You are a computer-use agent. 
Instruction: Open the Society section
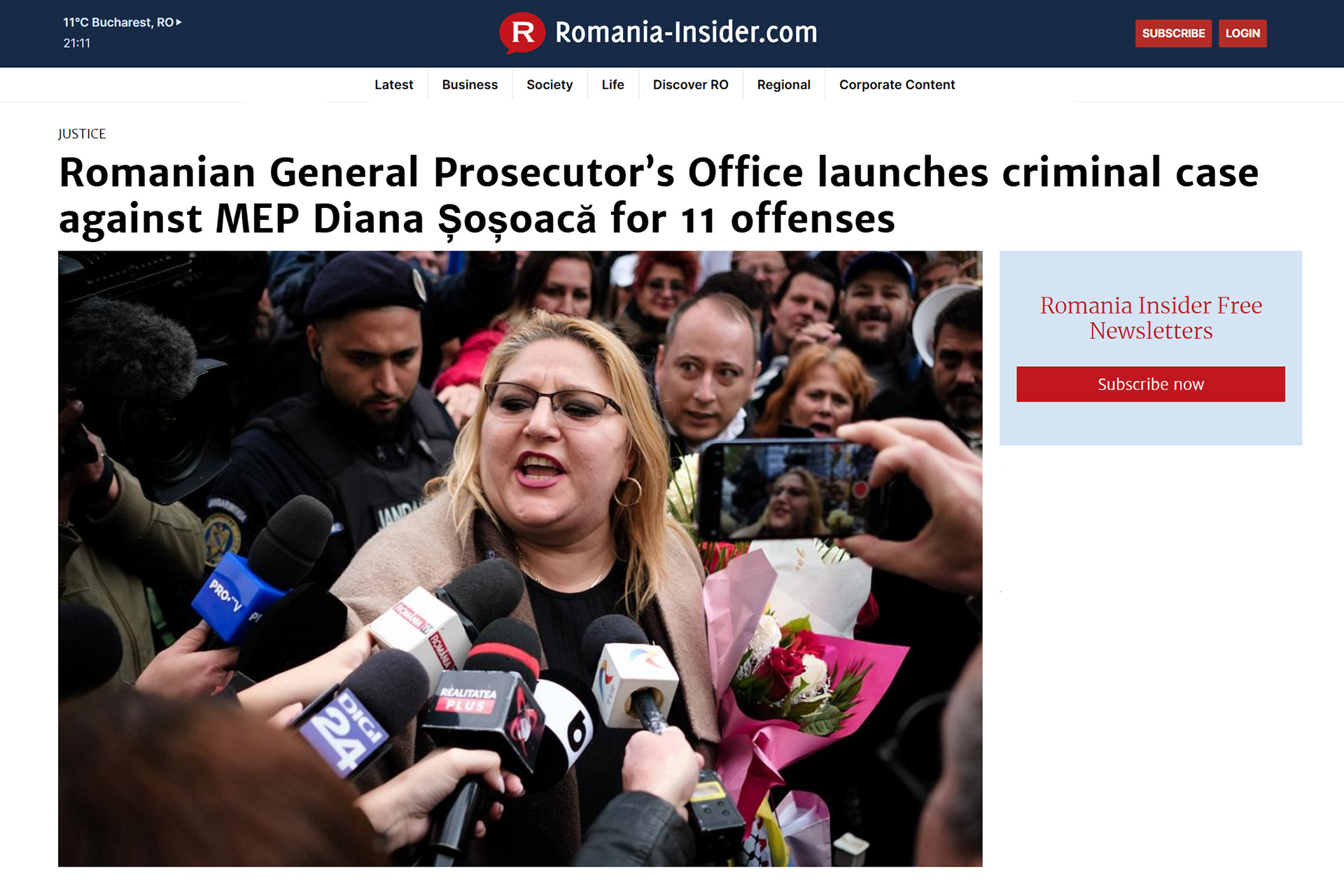point(549,85)
